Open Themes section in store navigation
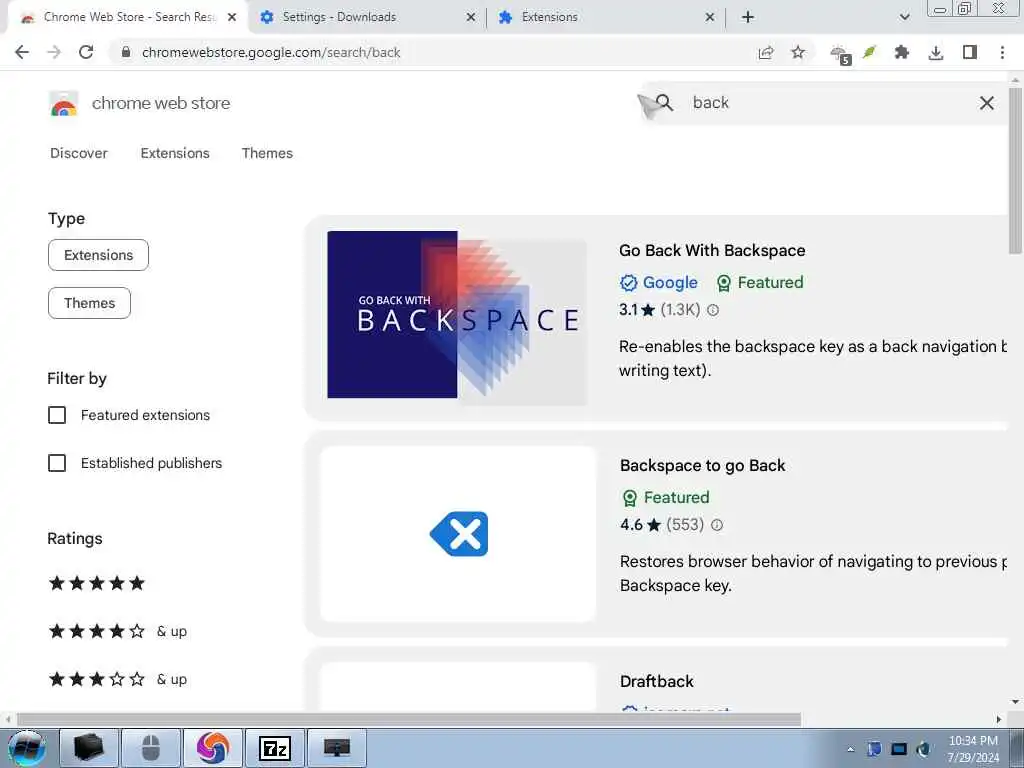 click(267, 153)
